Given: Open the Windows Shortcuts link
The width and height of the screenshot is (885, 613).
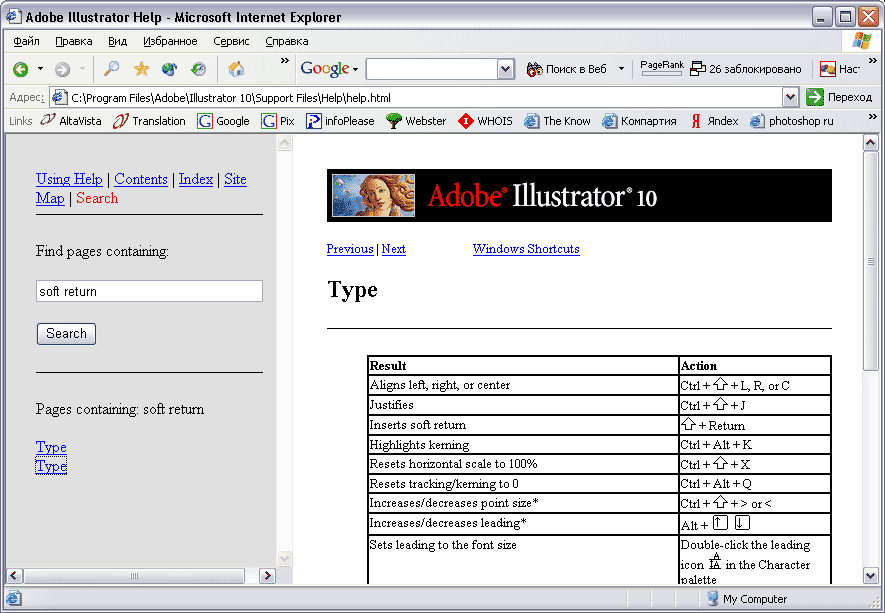Looking at the screenshot, I should pyautogui.click(x=526, y=249).
